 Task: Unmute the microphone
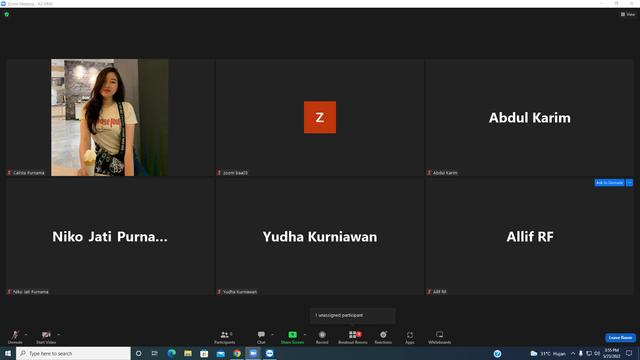[15, 337]
